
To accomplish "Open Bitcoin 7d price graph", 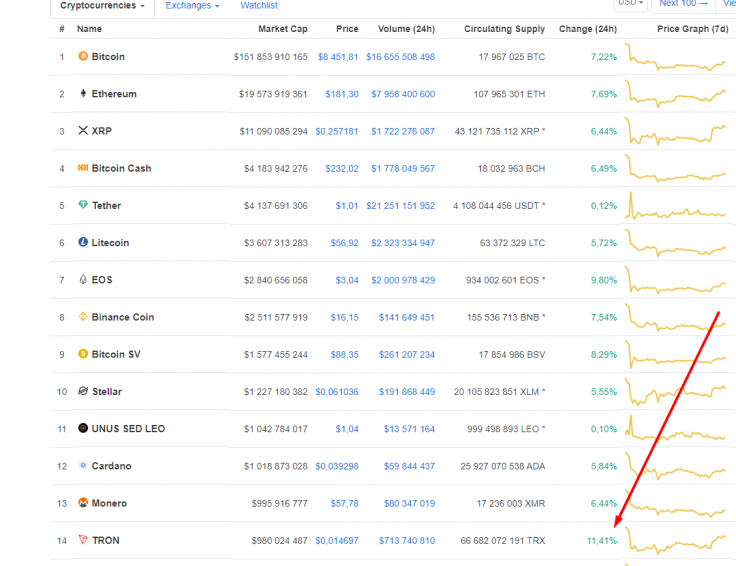I will point(675,57).
